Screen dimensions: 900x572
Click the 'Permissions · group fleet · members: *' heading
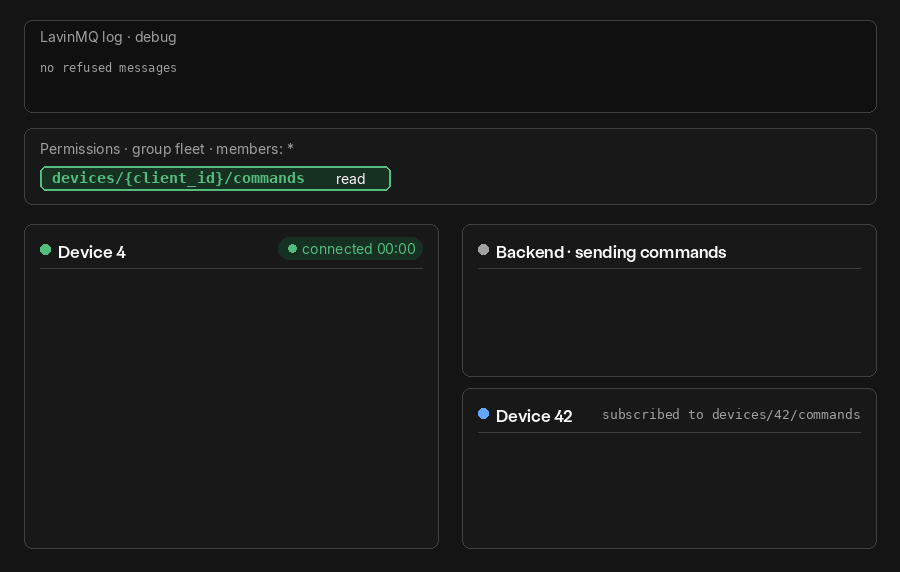[x=166, y=149]
